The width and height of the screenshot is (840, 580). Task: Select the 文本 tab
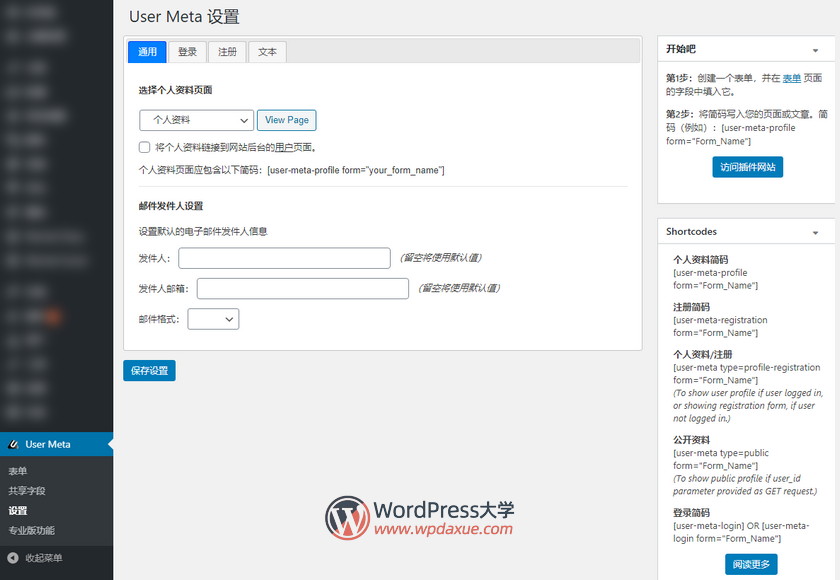point(267,52)
